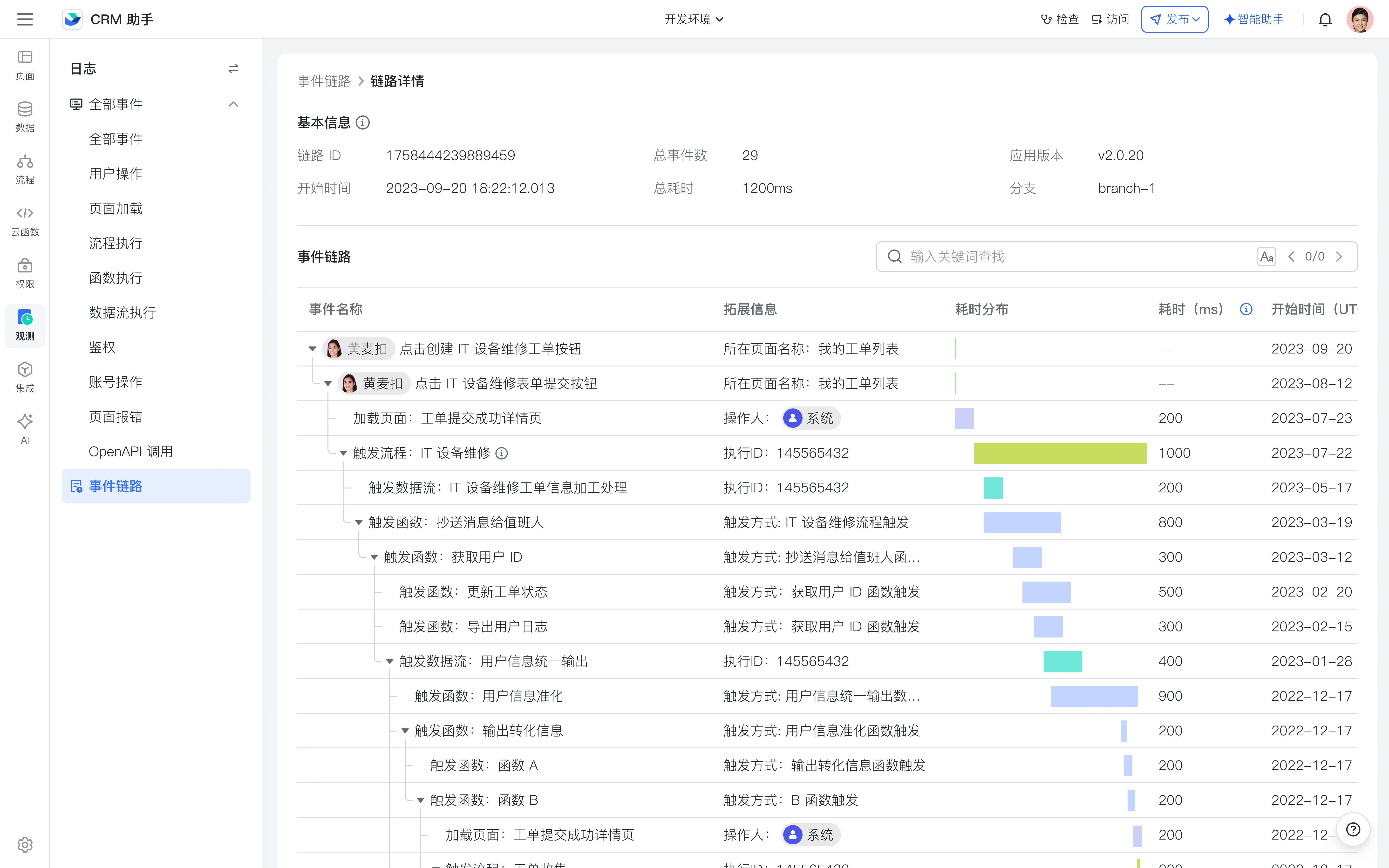Open the 智能助手 assistant
Screen dimensions: 1389x868
1254,20
